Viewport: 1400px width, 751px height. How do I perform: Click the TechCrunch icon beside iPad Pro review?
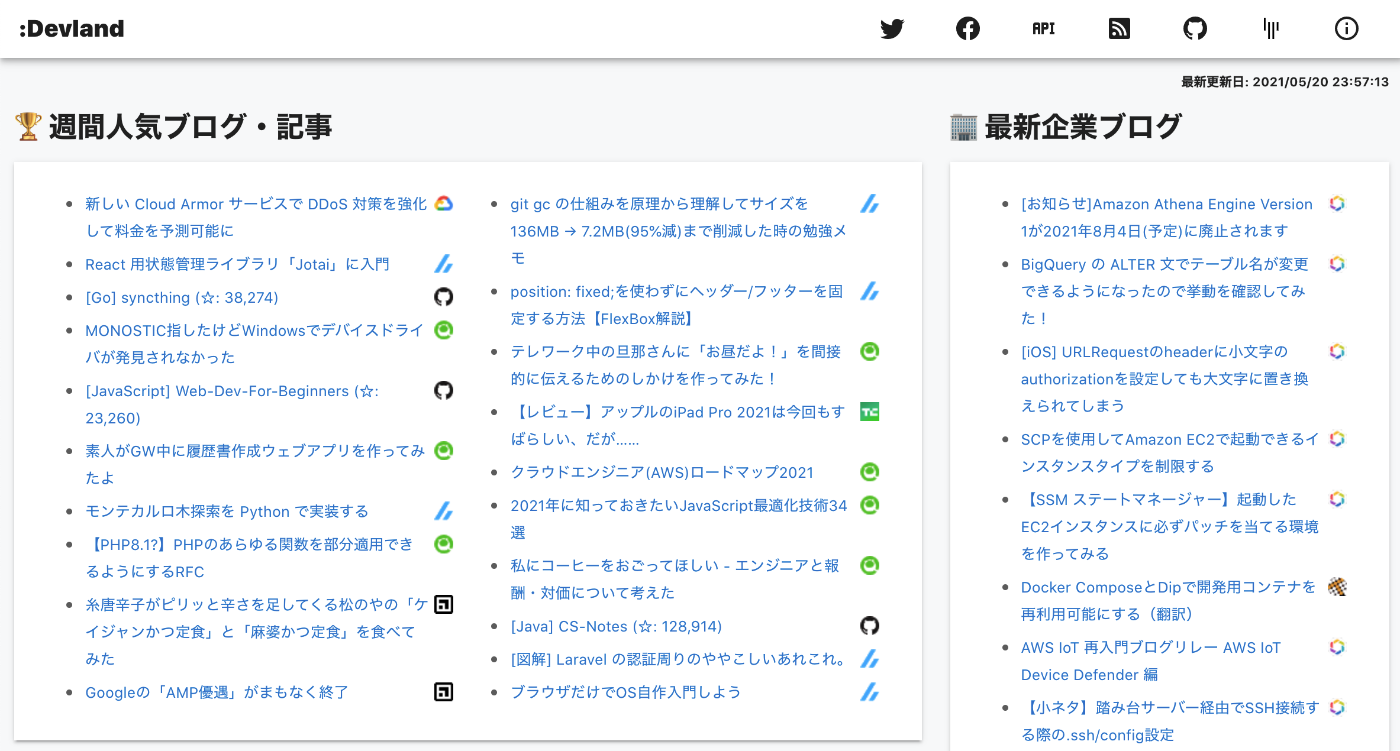point(870,411)
